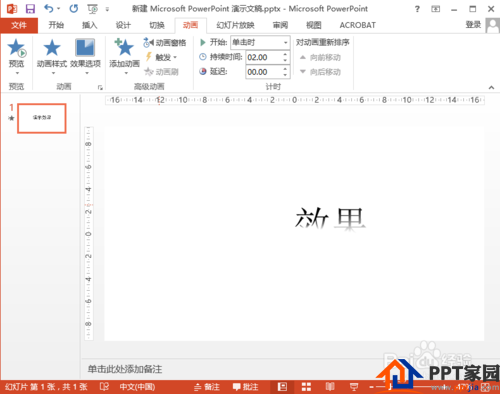Toggle Notes pane in status bar
500x394 pixels.
(207, 387)
